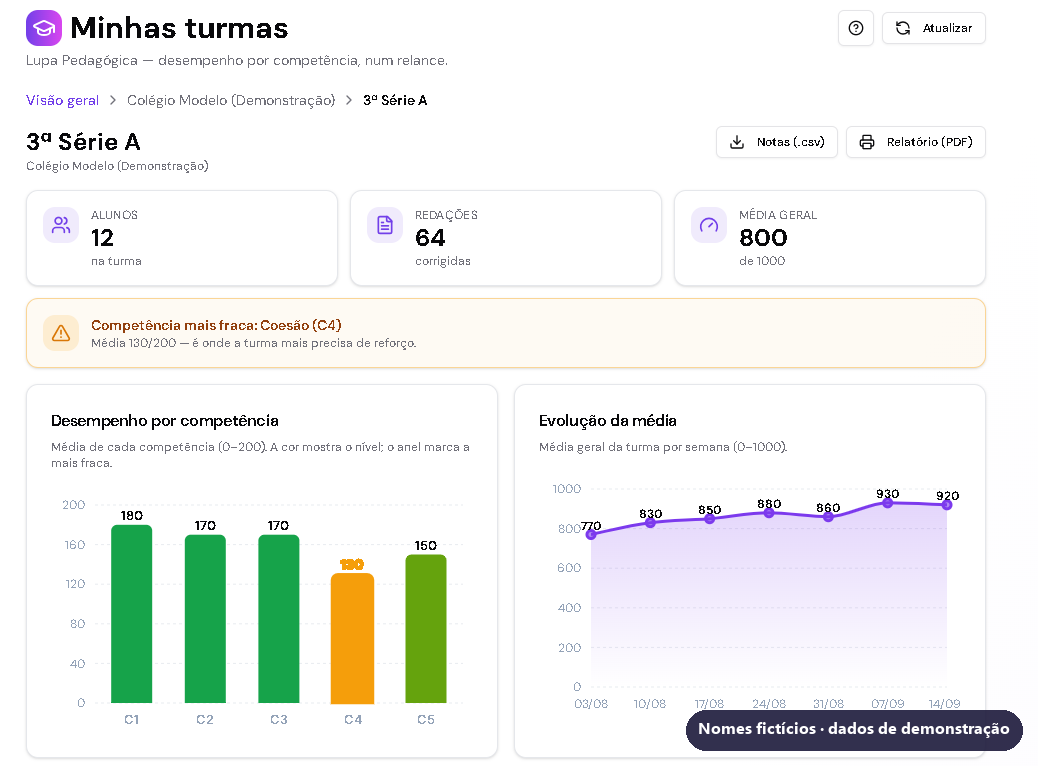Viewport: 1038px width, 766px height.
Task: Click the Média geral value 800
Action: [x=763, y=238]
